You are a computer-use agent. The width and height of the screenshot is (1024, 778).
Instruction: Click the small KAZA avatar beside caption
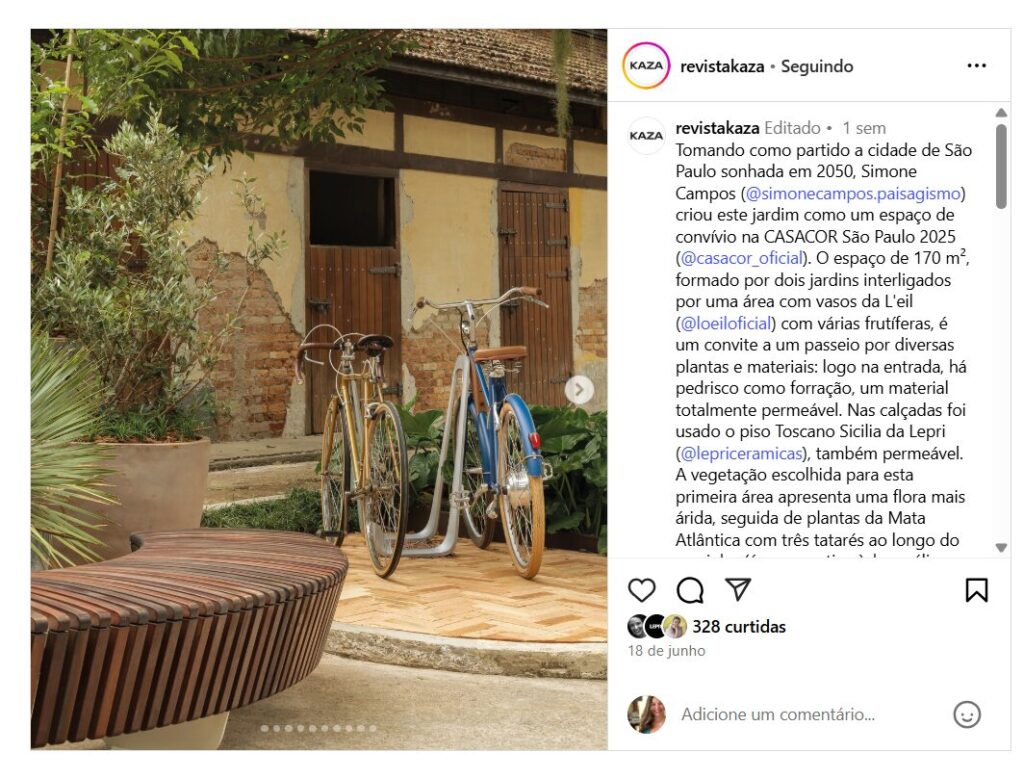(x=646, y=136)
